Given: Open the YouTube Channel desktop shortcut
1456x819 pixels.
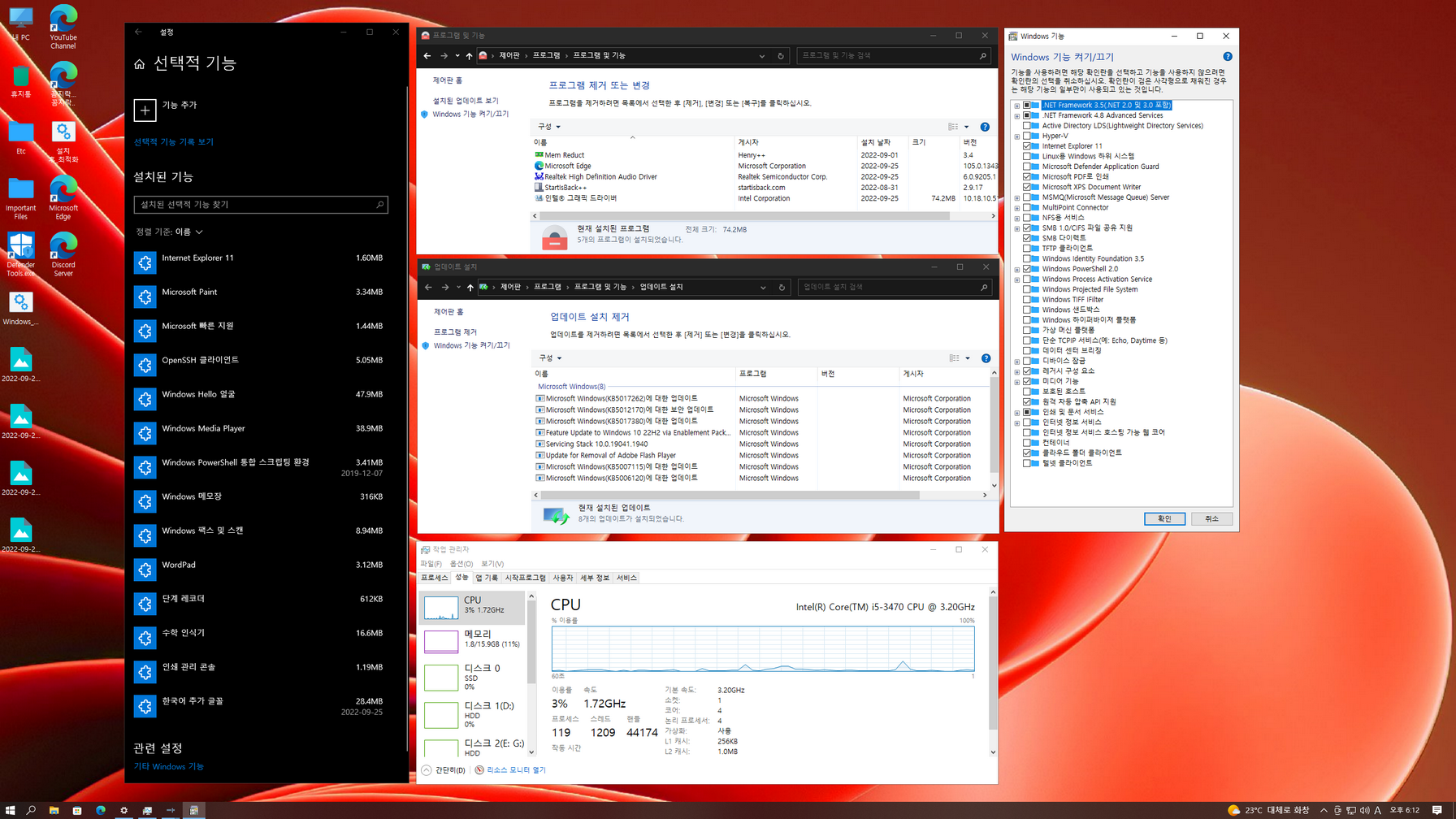Looking at the screenshot, I should 63,26.
